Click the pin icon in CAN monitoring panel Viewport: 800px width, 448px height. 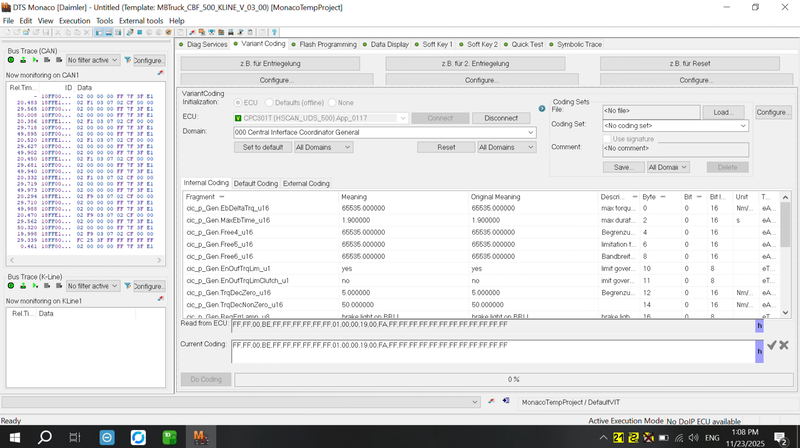[x=161, y=75]
